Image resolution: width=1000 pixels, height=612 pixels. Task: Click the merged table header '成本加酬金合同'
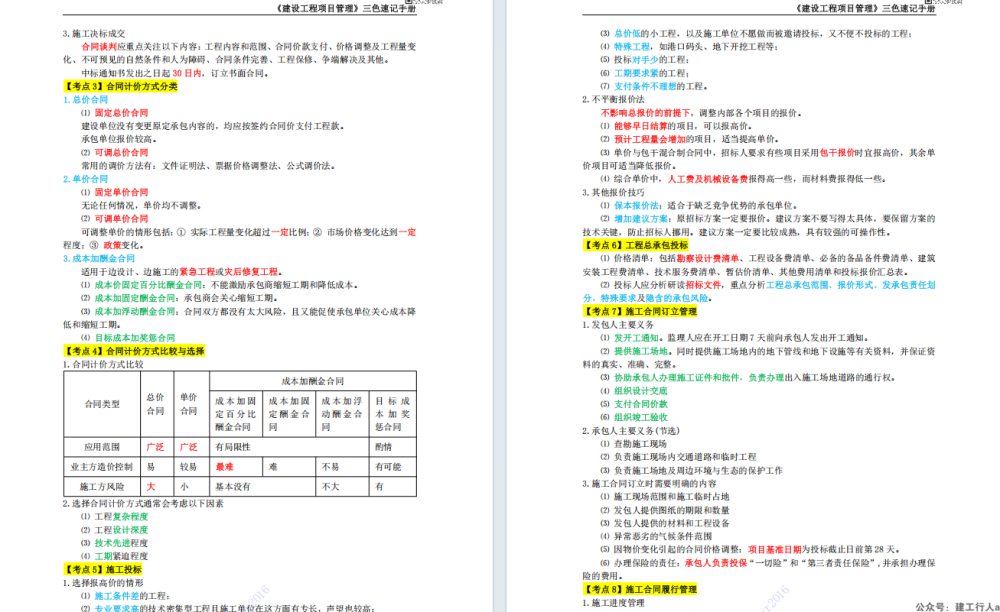pos(312,381)
